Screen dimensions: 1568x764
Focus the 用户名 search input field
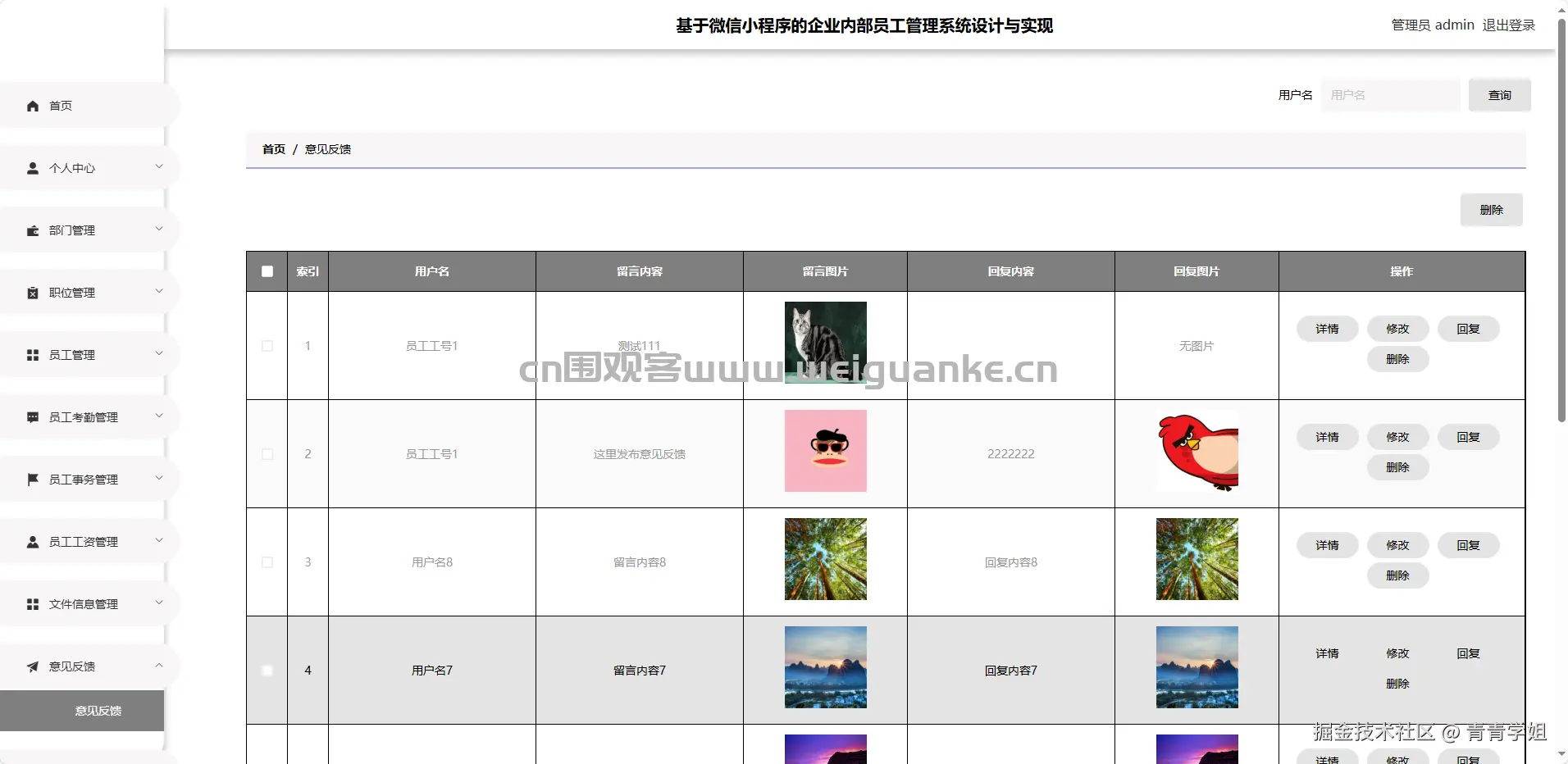(1390, 95)
